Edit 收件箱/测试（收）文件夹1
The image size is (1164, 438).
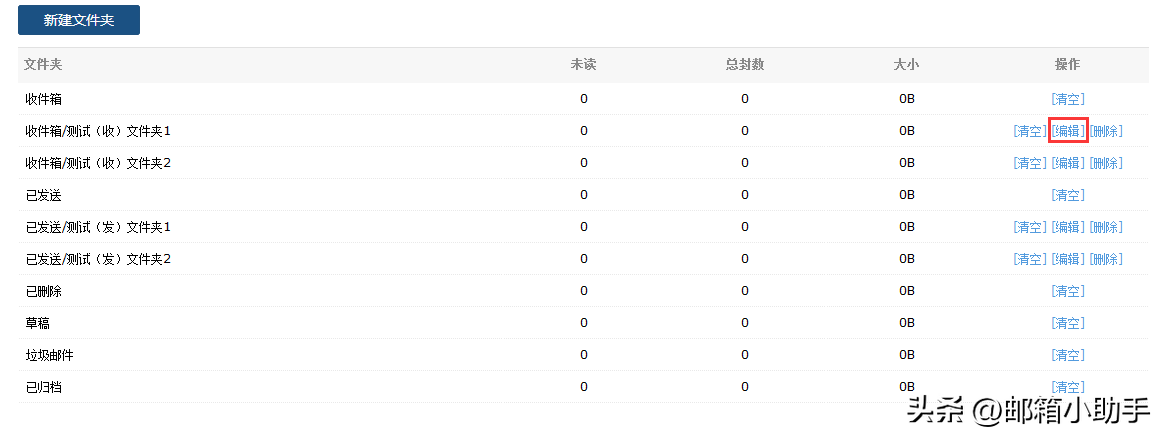coord(1067,131)
